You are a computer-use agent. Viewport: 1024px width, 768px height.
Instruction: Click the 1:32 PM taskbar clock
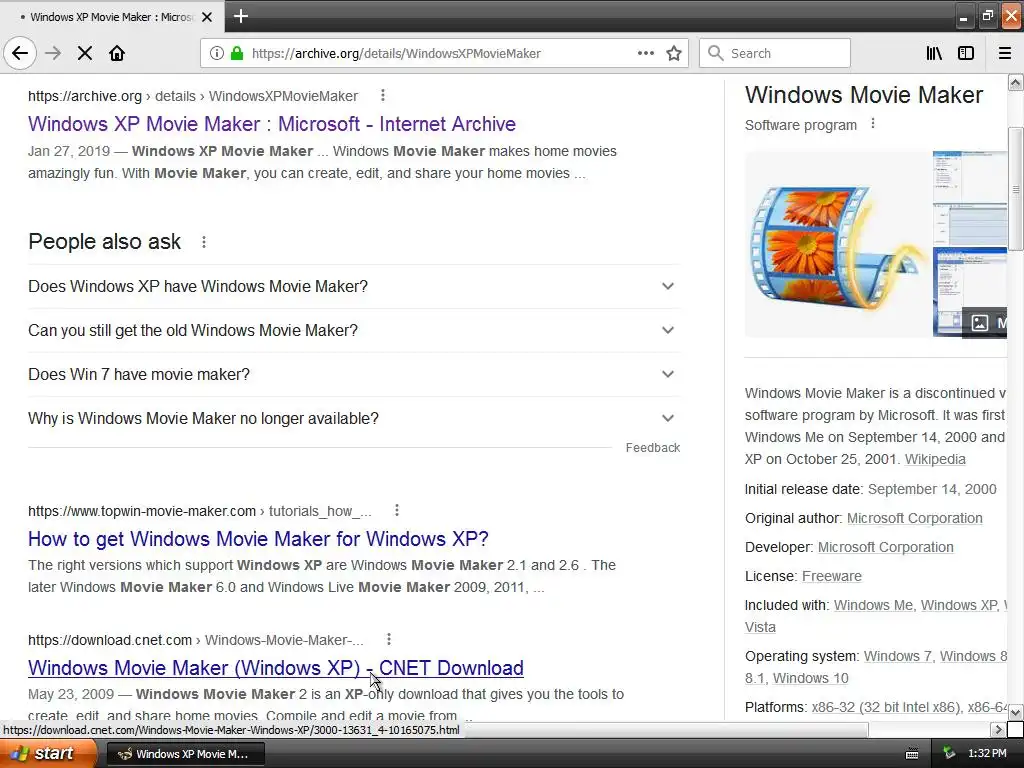pos(987,754)
